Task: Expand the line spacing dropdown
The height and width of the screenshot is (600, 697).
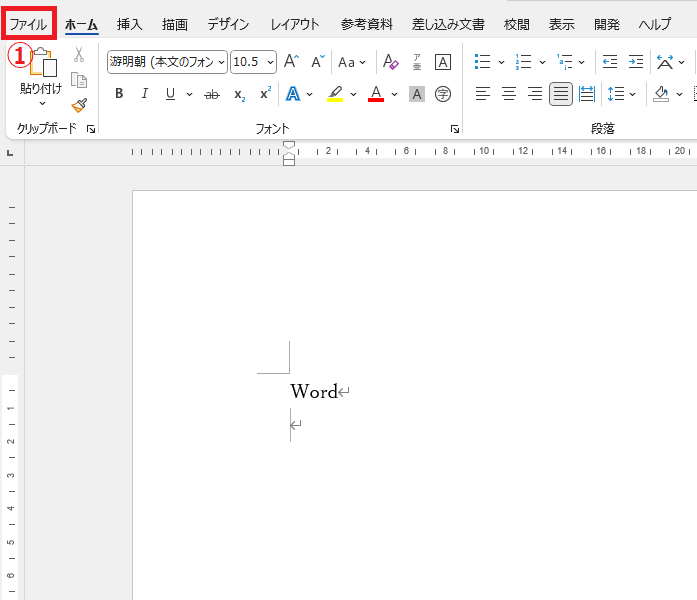Action: click(x=633, y=94)
